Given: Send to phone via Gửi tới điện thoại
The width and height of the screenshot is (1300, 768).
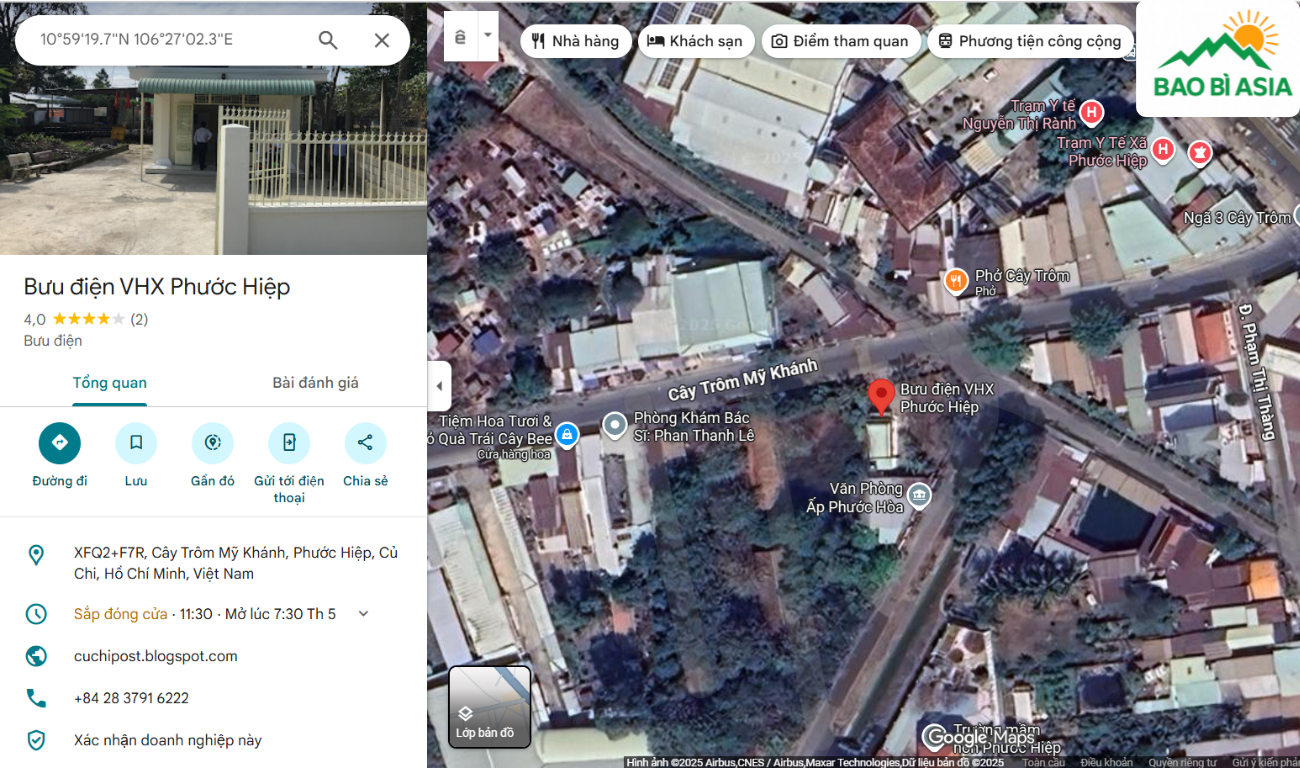Looking at the screenshot, I should click(289, 443).
